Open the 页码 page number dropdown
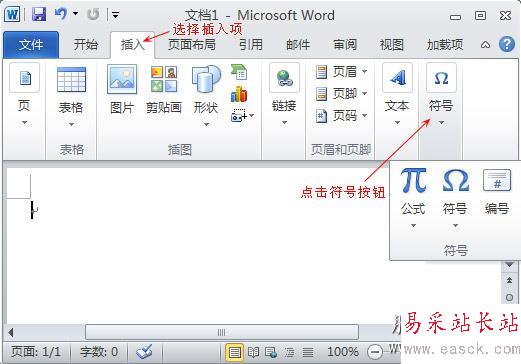 pyautogui.click(x=341, y=116)
